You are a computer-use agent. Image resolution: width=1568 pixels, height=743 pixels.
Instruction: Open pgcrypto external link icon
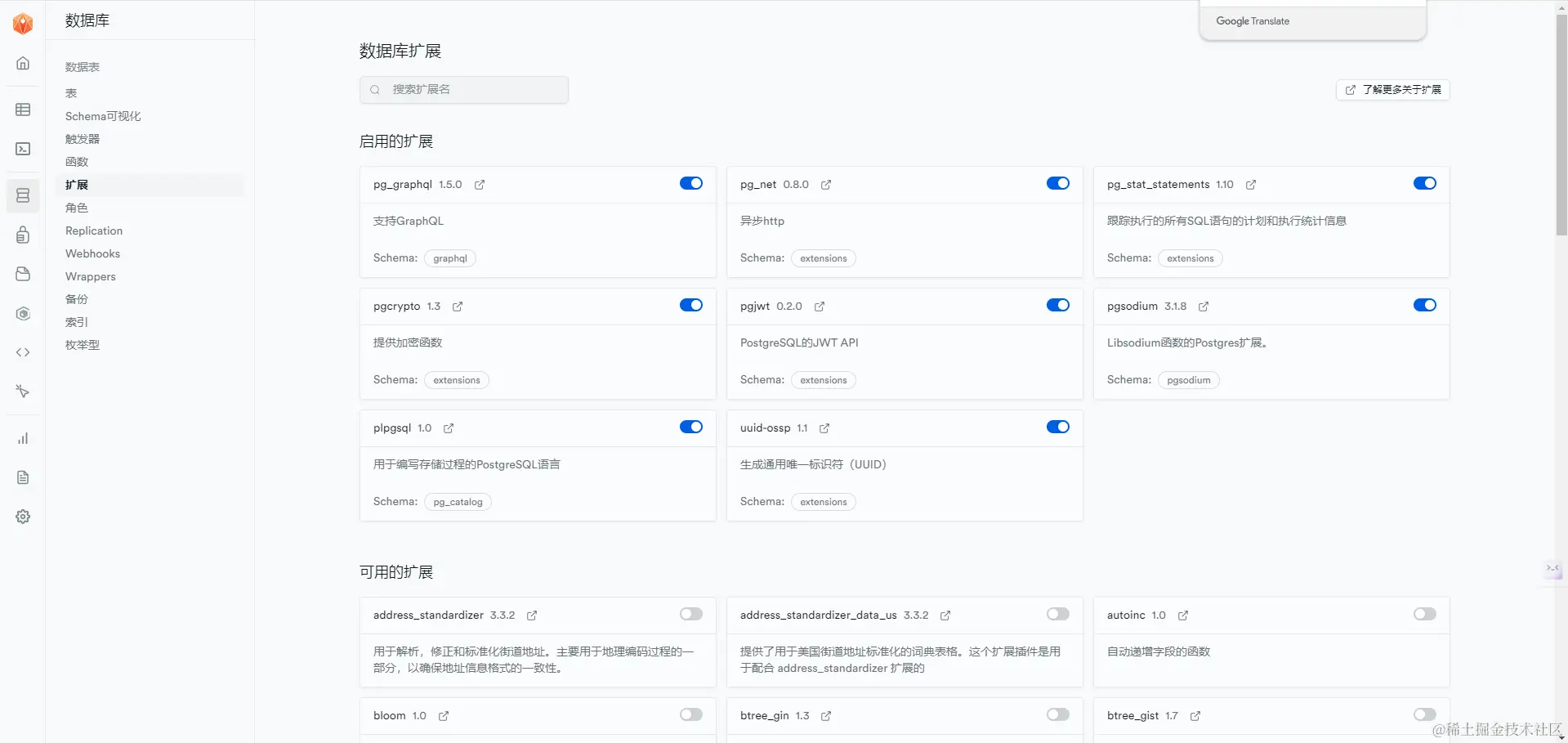458,307
